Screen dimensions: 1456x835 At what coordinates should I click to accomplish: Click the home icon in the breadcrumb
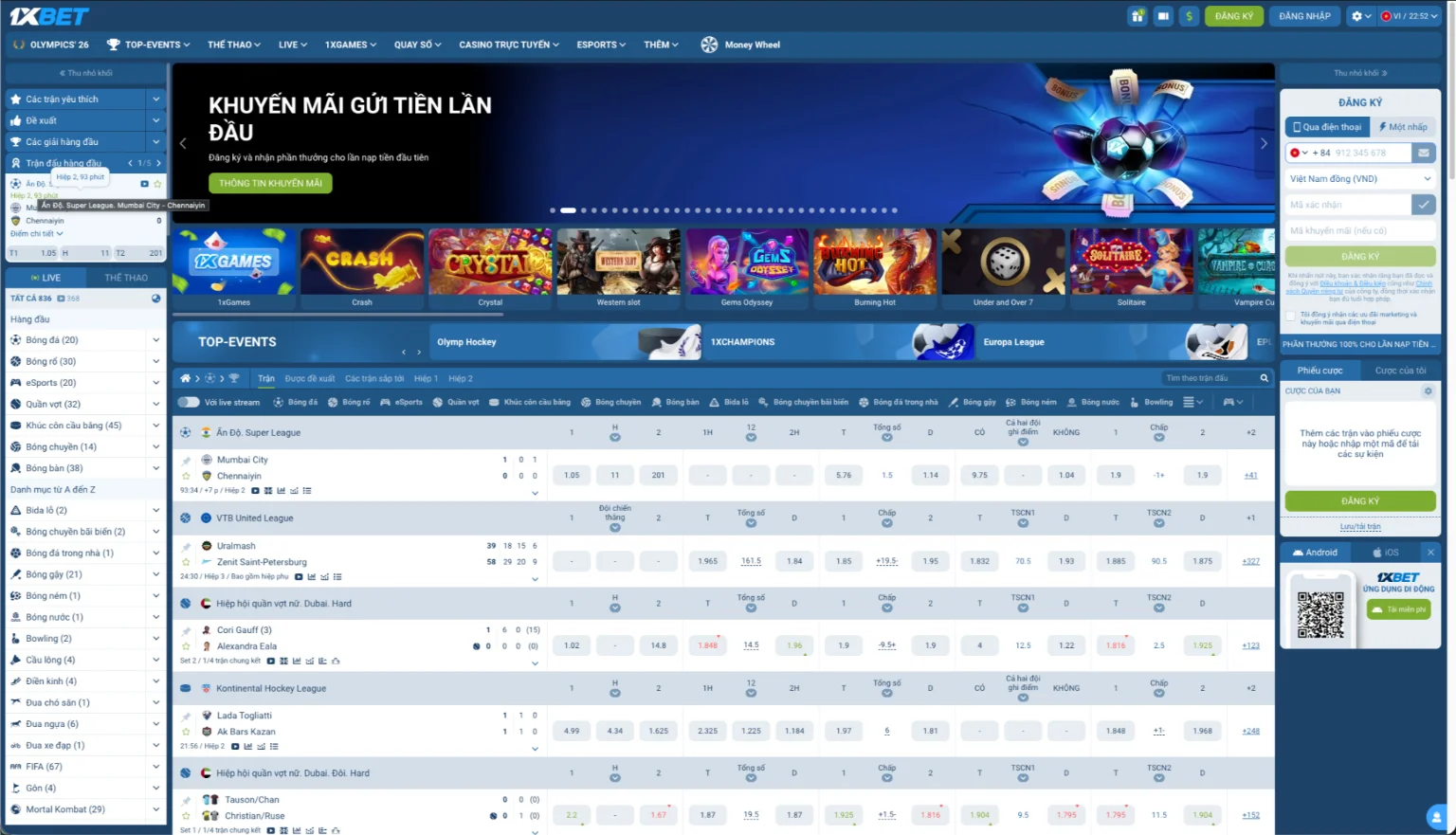pyautogui.click(x=186, y=376)
